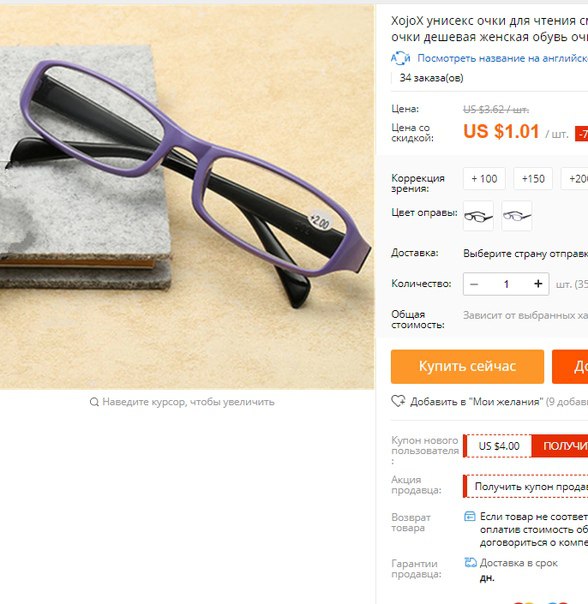The width and height of the screenshot is (588, 604).
Task: Choose the +200 vision correction option
Action: click(575, 179)
